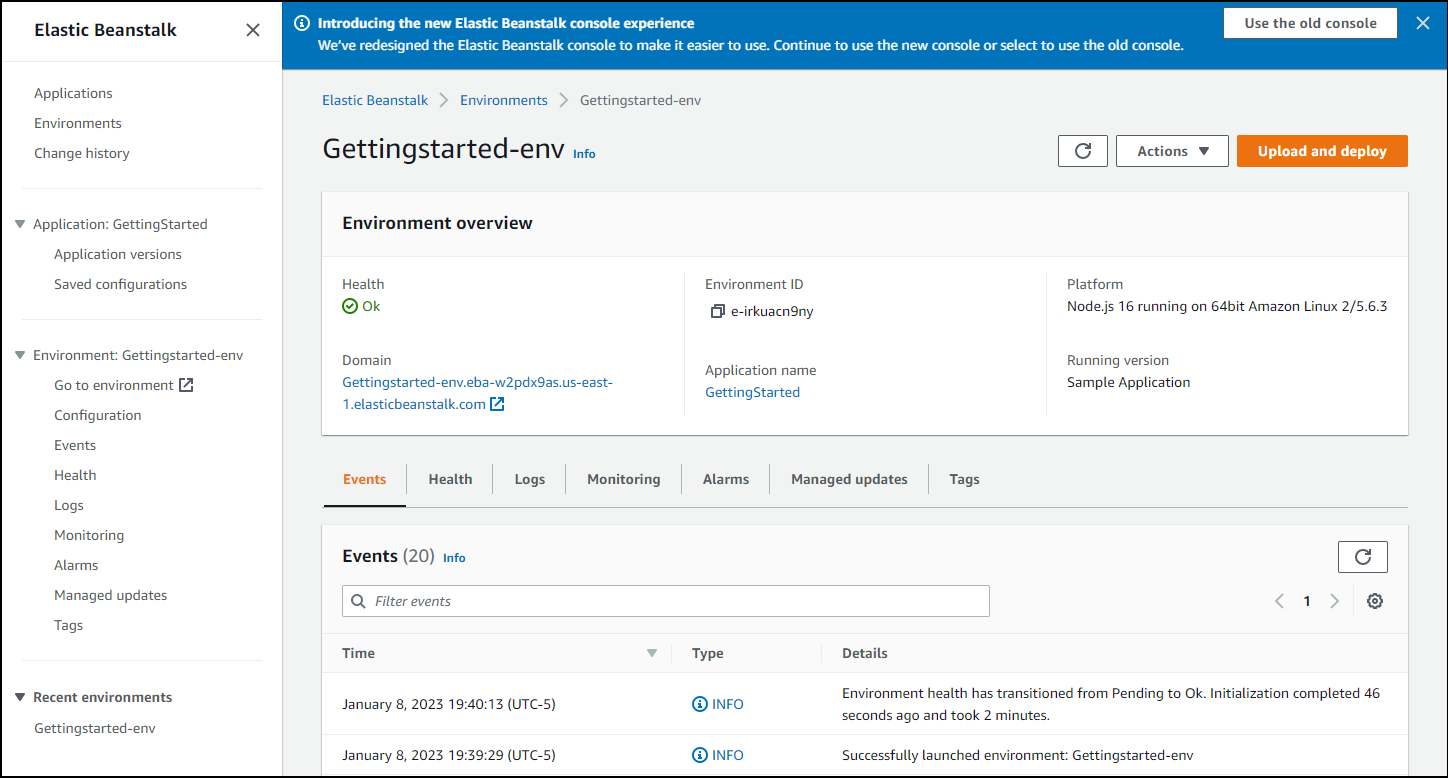Go to next events page arrow

click(x=1334, y=601)
